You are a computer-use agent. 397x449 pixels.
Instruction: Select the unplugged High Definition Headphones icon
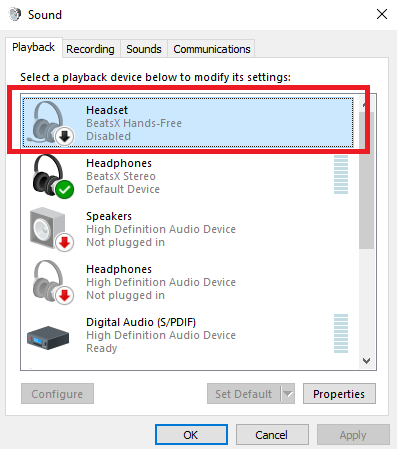52,282
